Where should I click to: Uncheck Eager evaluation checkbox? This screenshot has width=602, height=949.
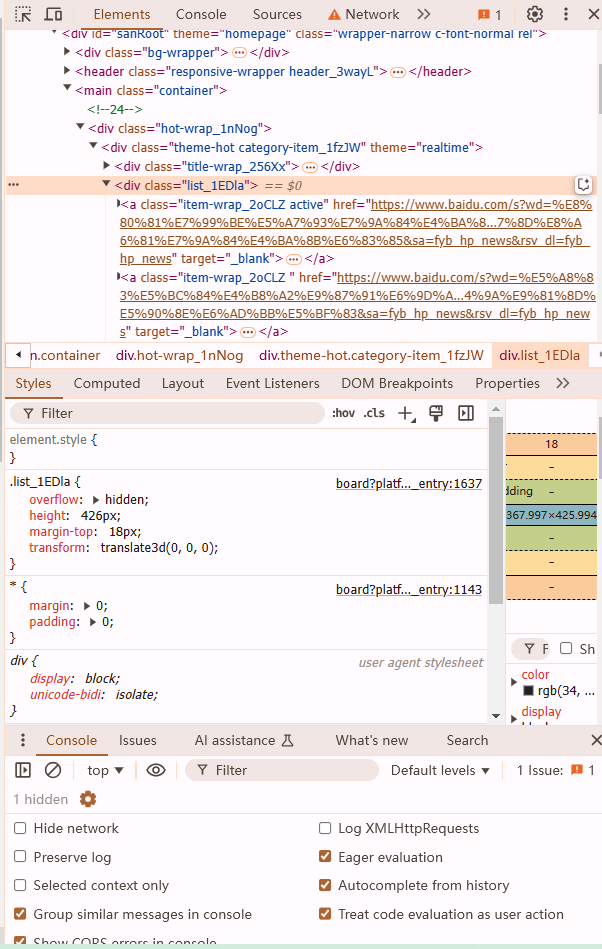325,857
